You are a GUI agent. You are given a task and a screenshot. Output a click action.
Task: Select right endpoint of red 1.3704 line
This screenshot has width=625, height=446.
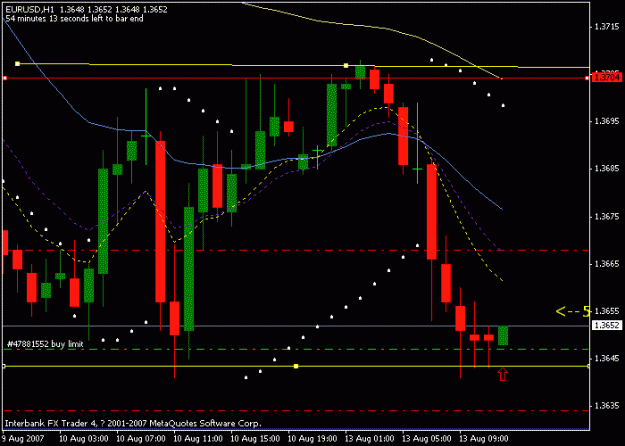[x=587, y=78]
